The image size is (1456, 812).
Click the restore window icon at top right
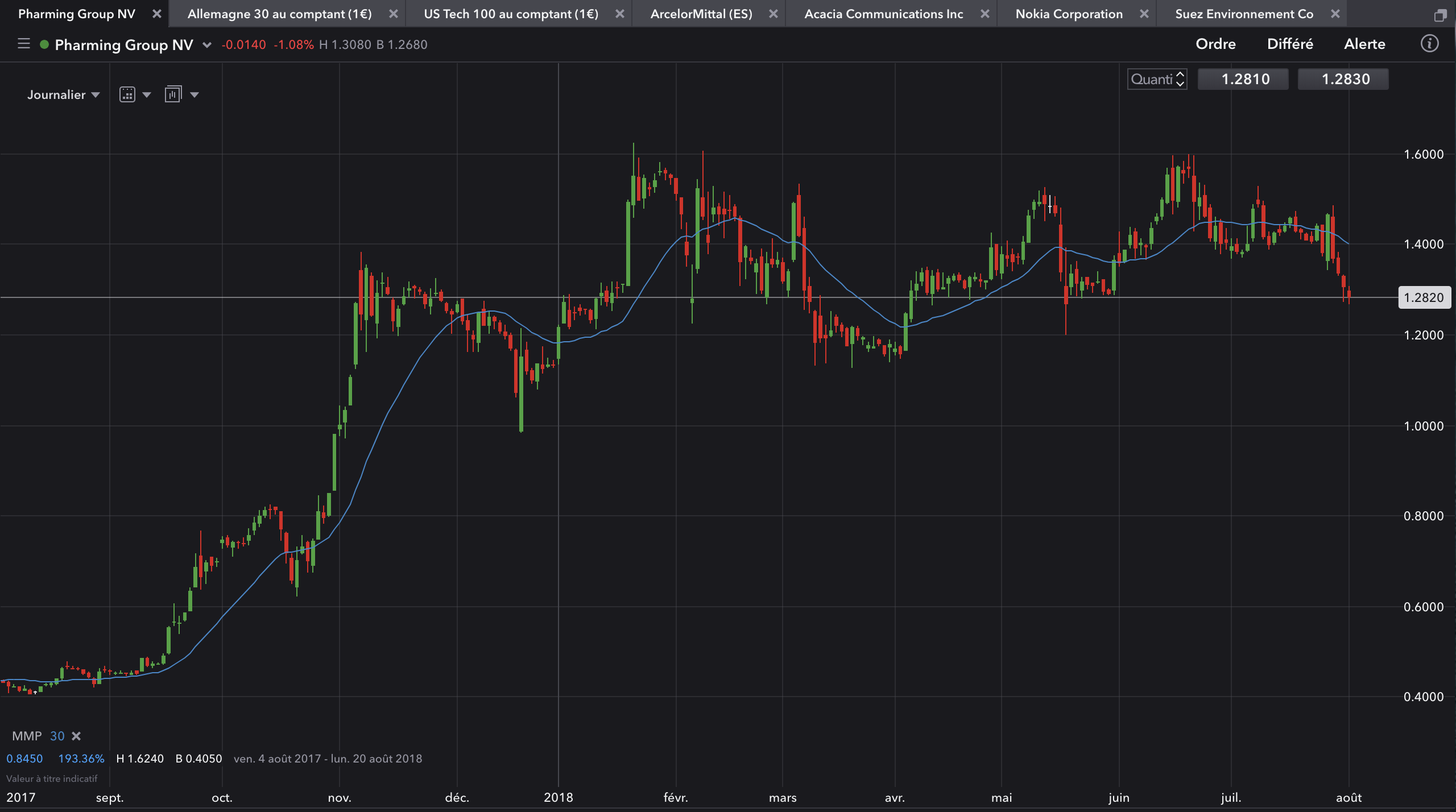pos(1440,15)
